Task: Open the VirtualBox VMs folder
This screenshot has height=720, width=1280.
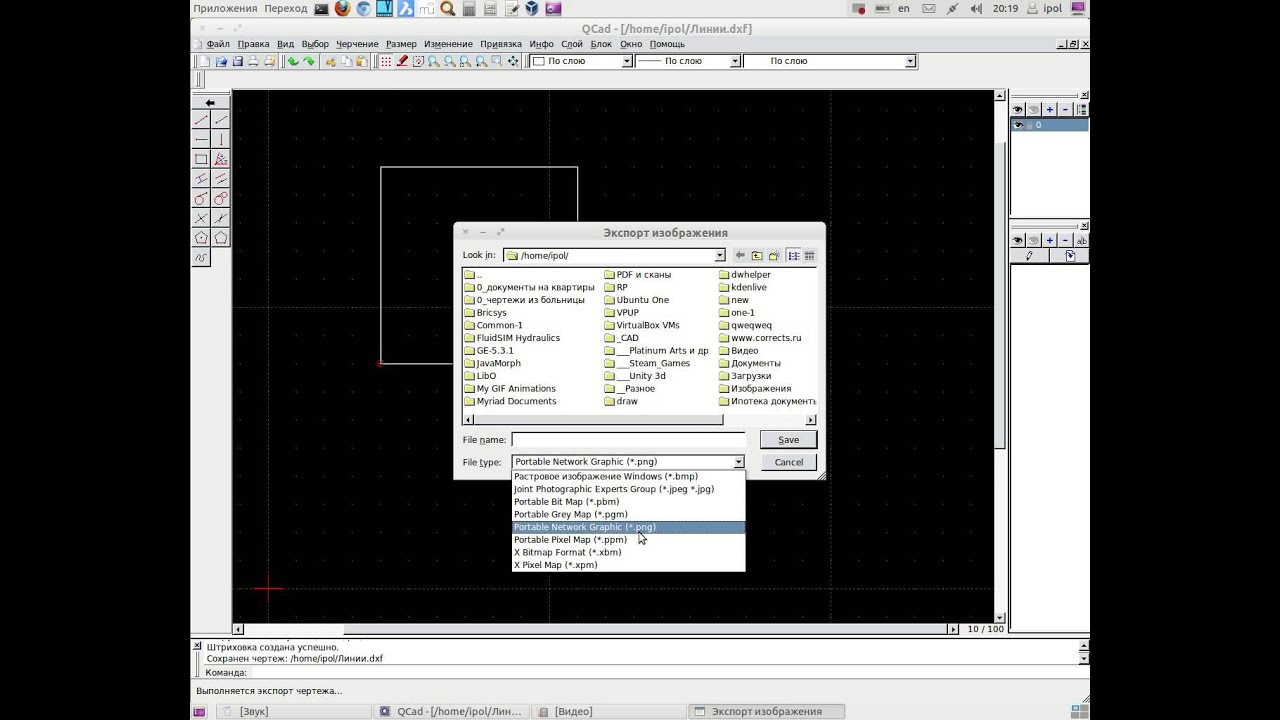Action: pos(642,325)
